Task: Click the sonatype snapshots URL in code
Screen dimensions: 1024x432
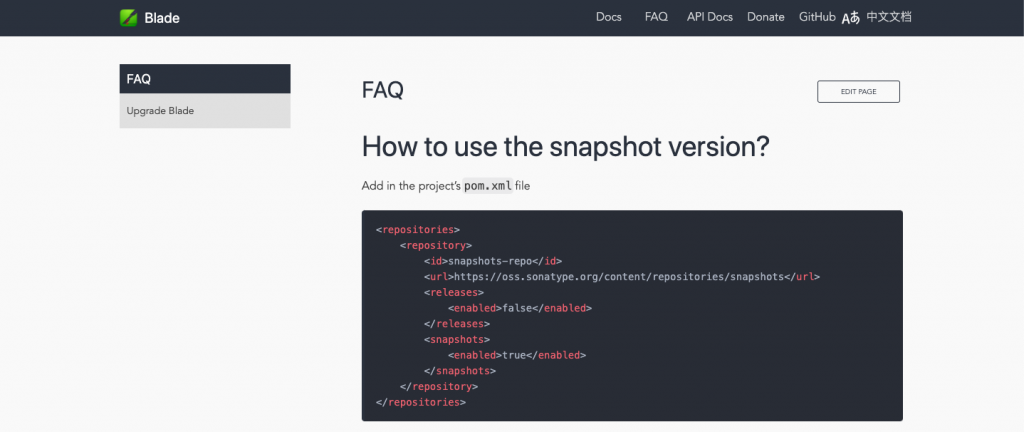Action: [618, 277]
